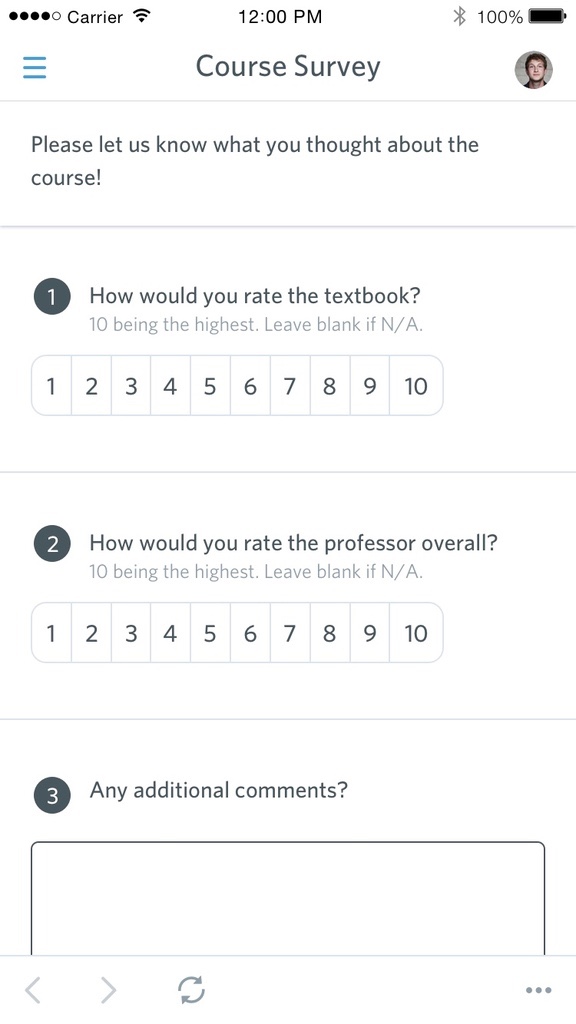This screenshot has width=576, height=1024.
Task: Expand more actions with the ellipsis
Action: (538, 989)
